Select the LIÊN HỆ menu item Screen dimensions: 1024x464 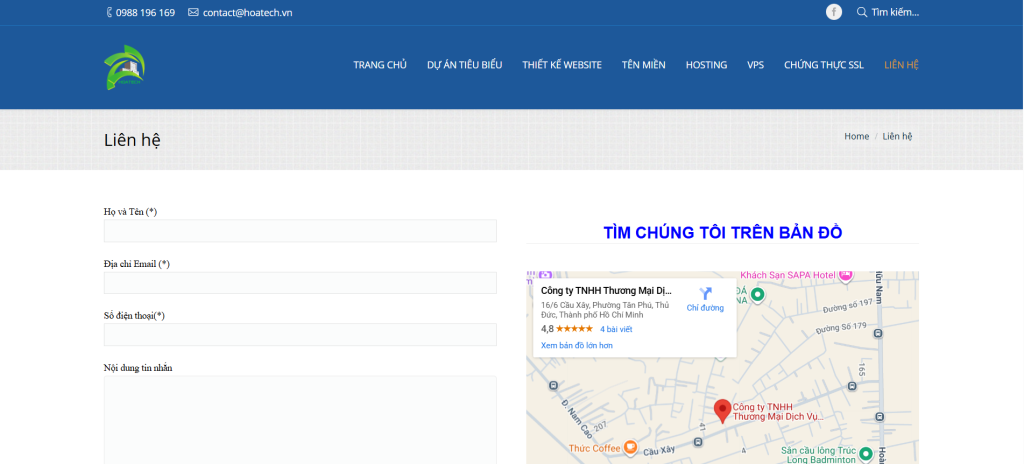point(901,65)
